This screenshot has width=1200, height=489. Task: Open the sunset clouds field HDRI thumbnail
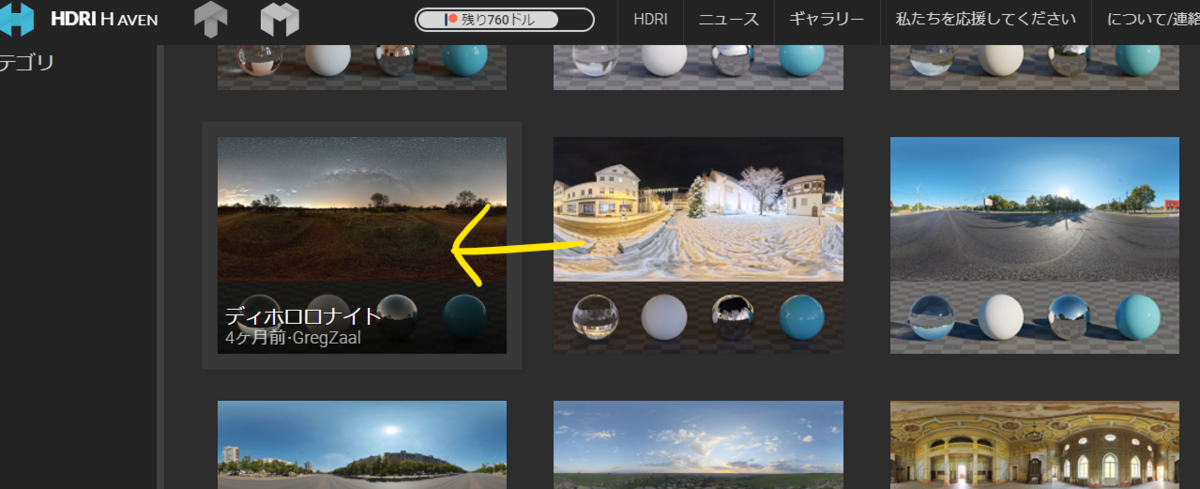coord(698,445)
